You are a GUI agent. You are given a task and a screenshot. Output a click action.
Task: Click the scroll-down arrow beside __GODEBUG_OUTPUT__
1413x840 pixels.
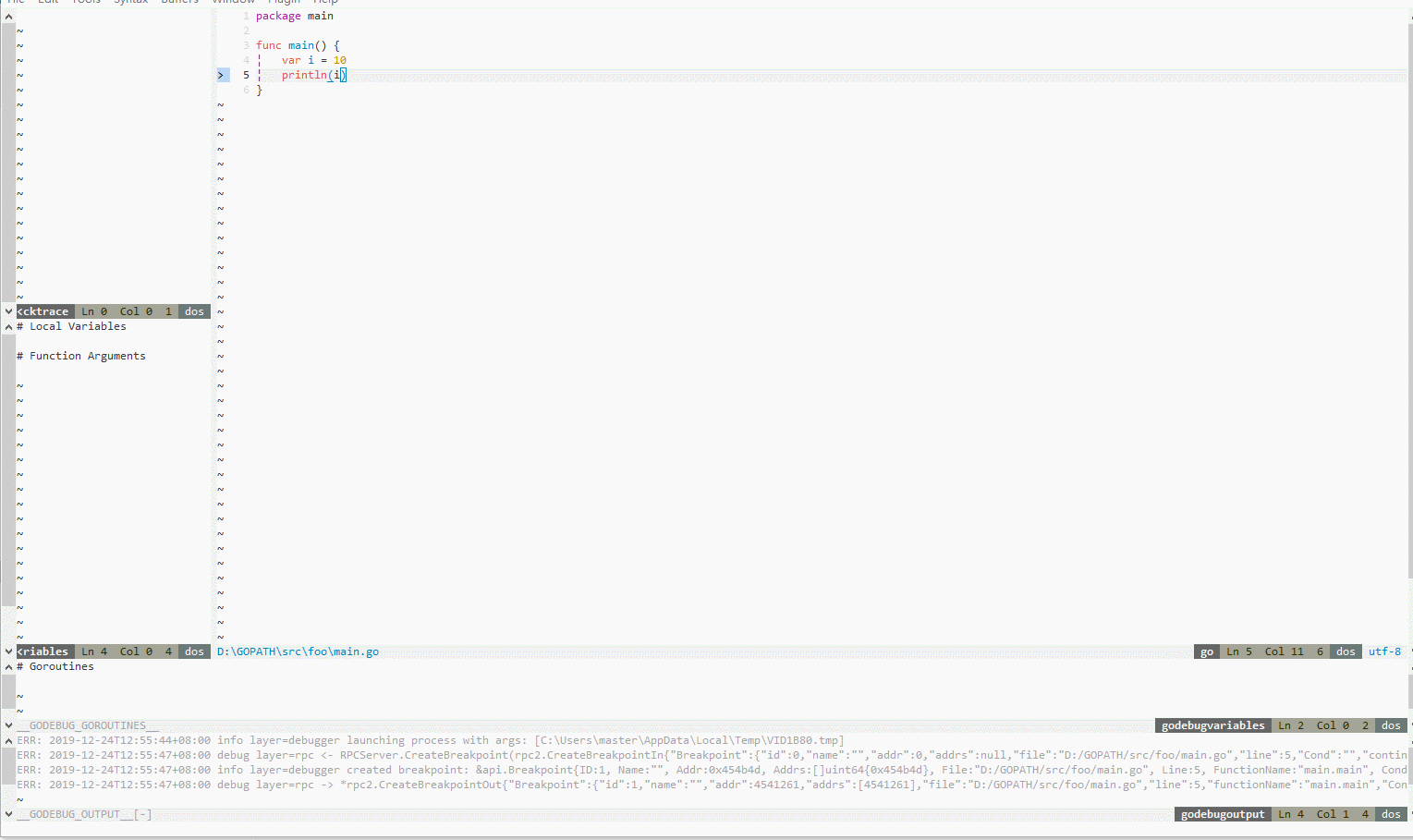coord(8,814)
